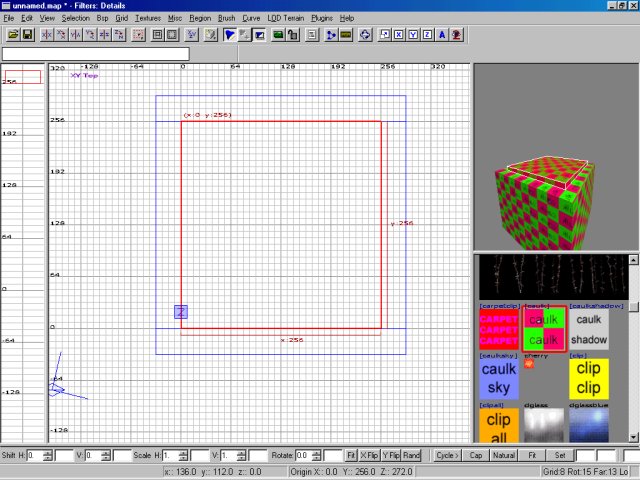Click the Y axis view button

pyautogui.click(x=413, y=35)
